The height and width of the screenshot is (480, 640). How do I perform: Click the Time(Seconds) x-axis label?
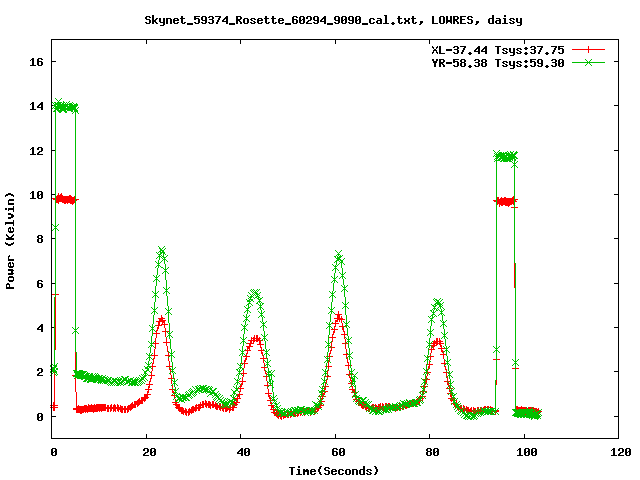(334, 471)
